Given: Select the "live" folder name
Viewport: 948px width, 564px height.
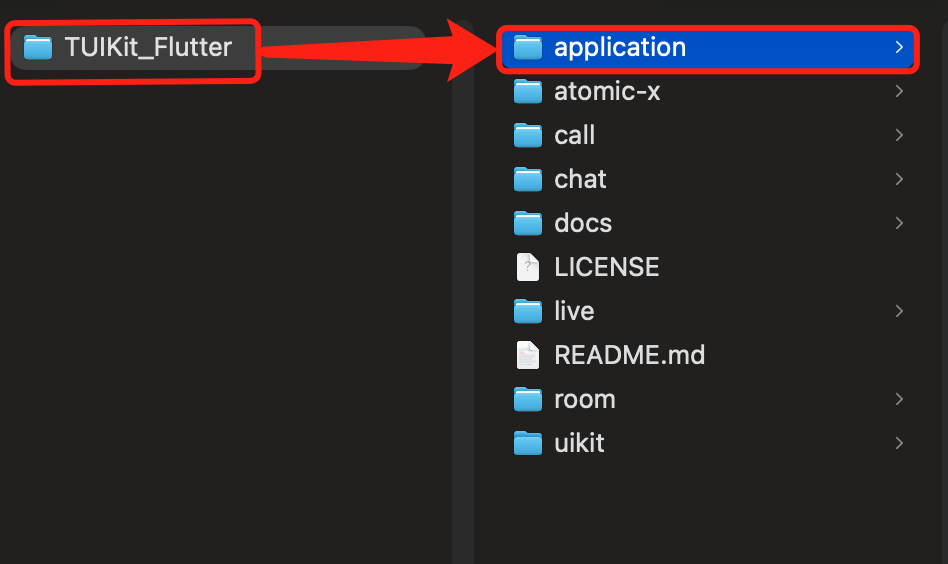Looking at the screenshot, I should click(574, 311).
